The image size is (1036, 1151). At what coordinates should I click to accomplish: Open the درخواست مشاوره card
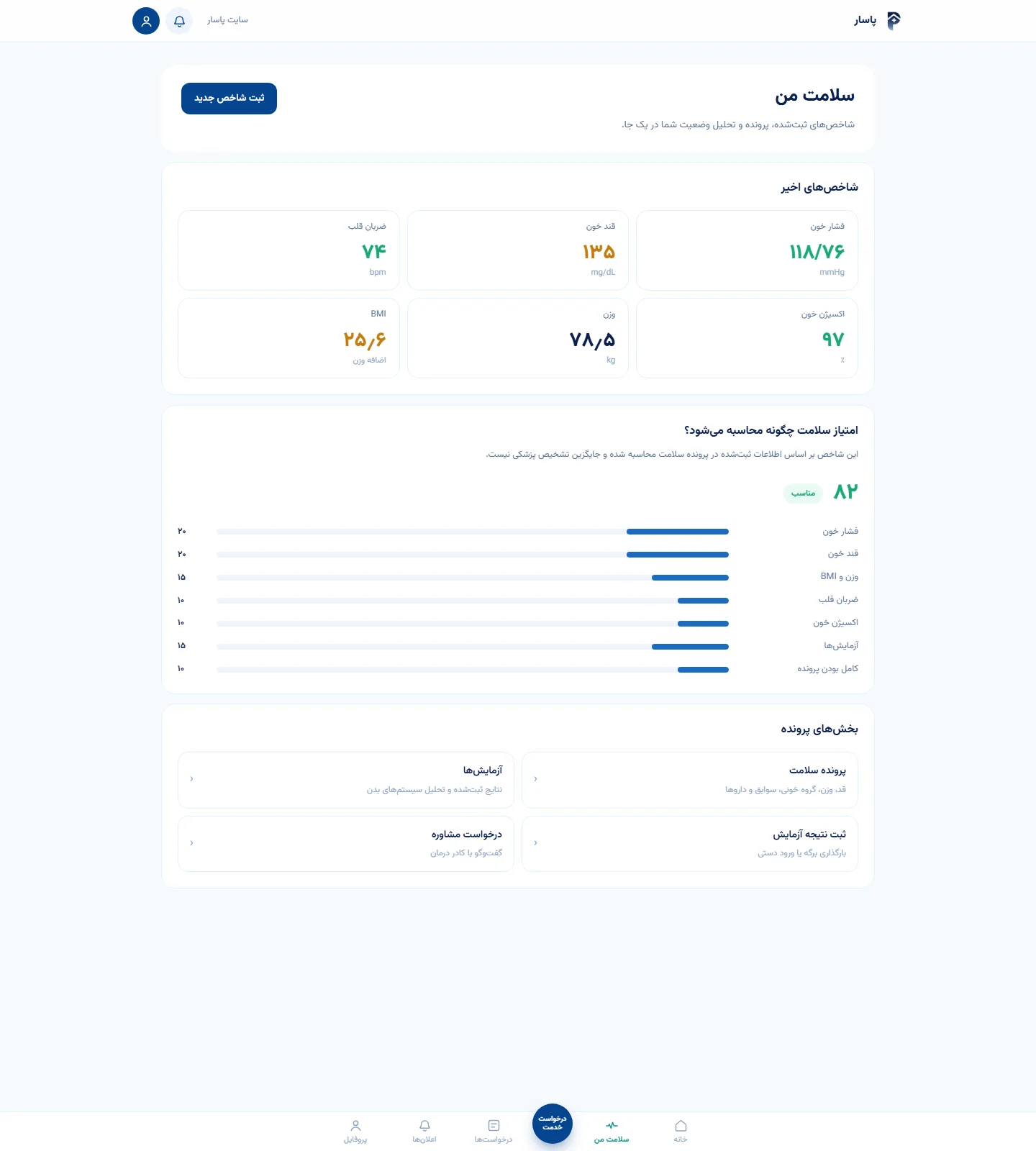point(346,844)
